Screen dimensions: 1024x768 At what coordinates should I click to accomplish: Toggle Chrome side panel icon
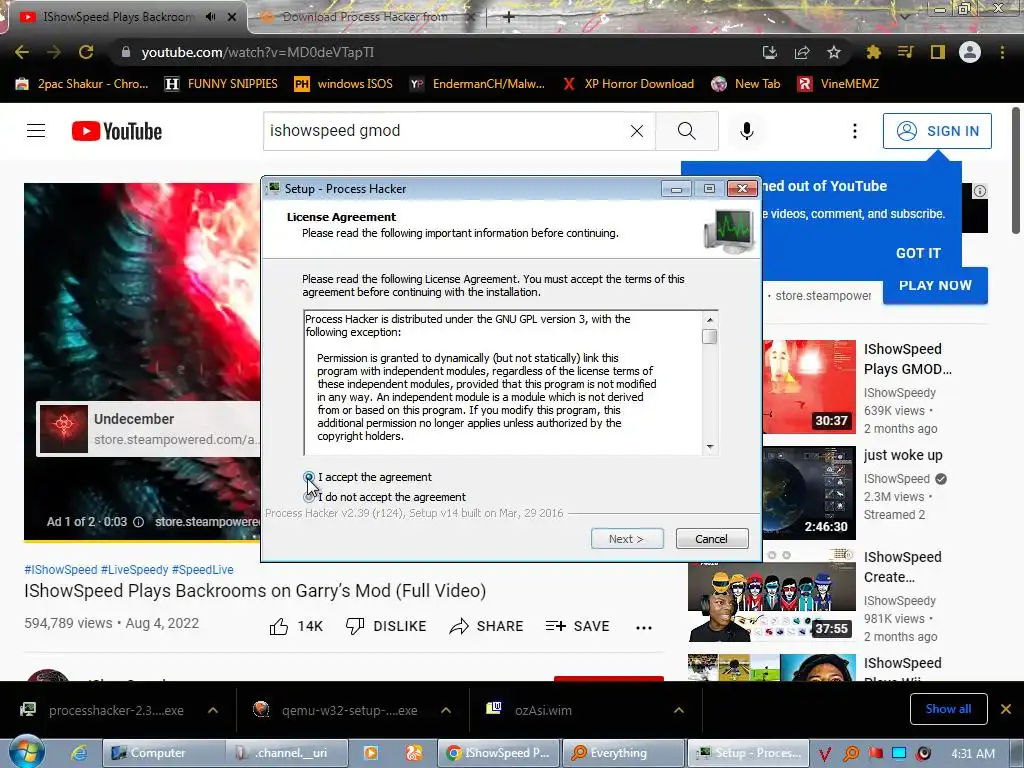pyautogui.click(x=938, y=52)
